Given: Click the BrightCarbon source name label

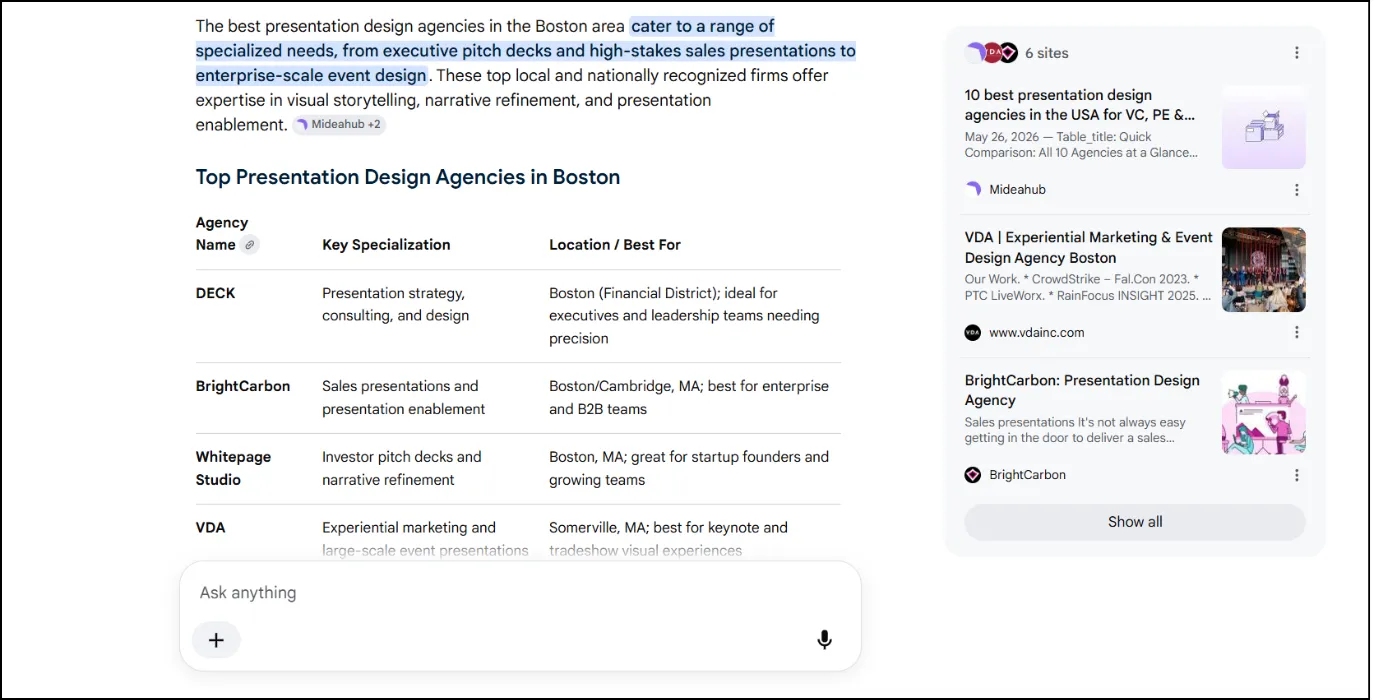Looking at the screenshot, I should (x=1027, y=475).
